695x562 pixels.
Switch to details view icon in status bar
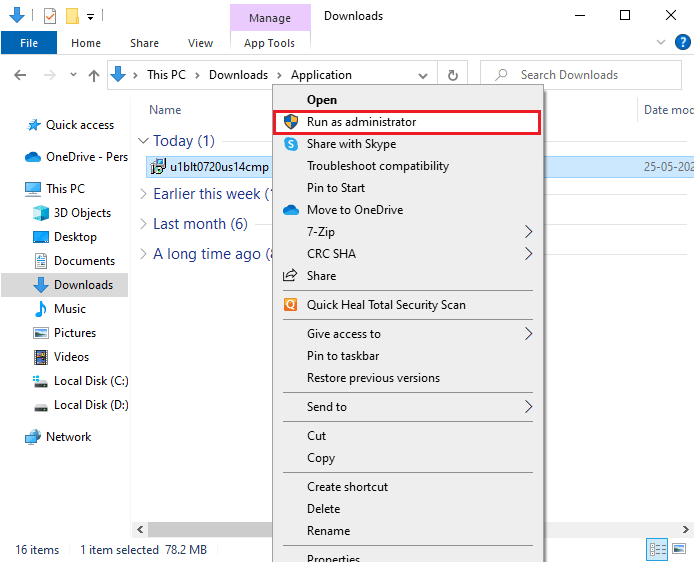pos(657,550)
